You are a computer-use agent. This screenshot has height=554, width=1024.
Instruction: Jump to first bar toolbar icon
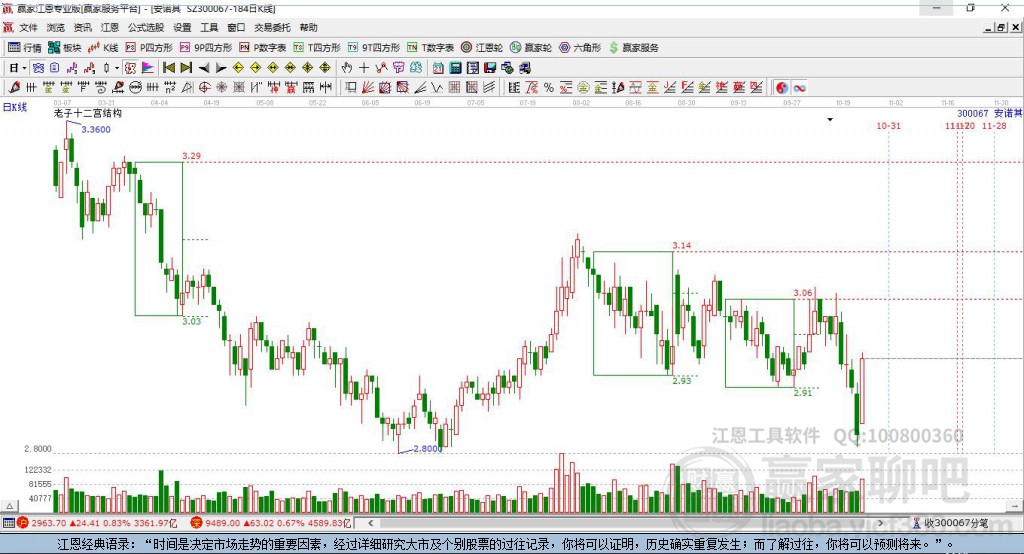pos(168,68)
